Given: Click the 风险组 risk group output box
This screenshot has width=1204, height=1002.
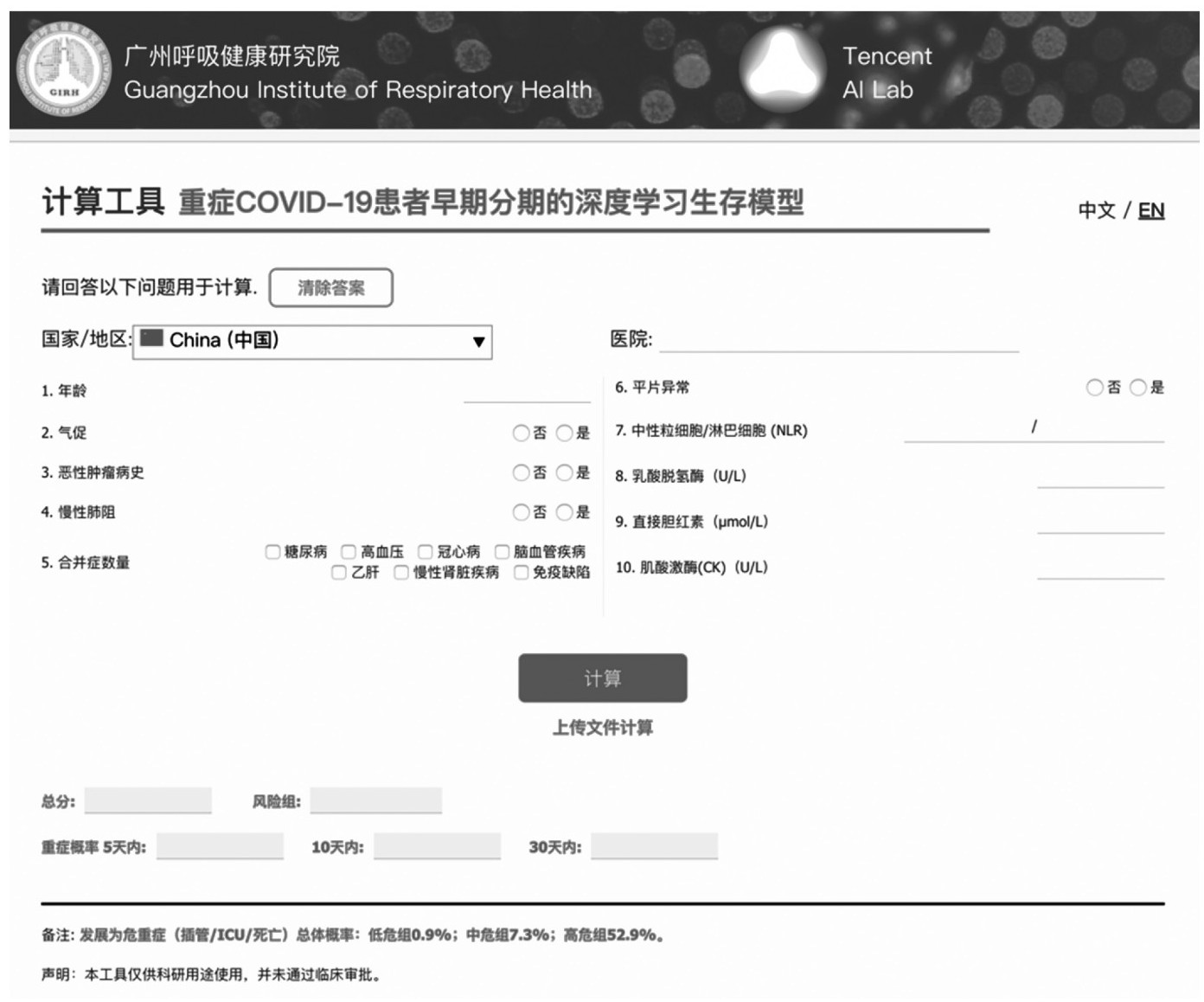Looking at the screenshot, I should 376,800.
